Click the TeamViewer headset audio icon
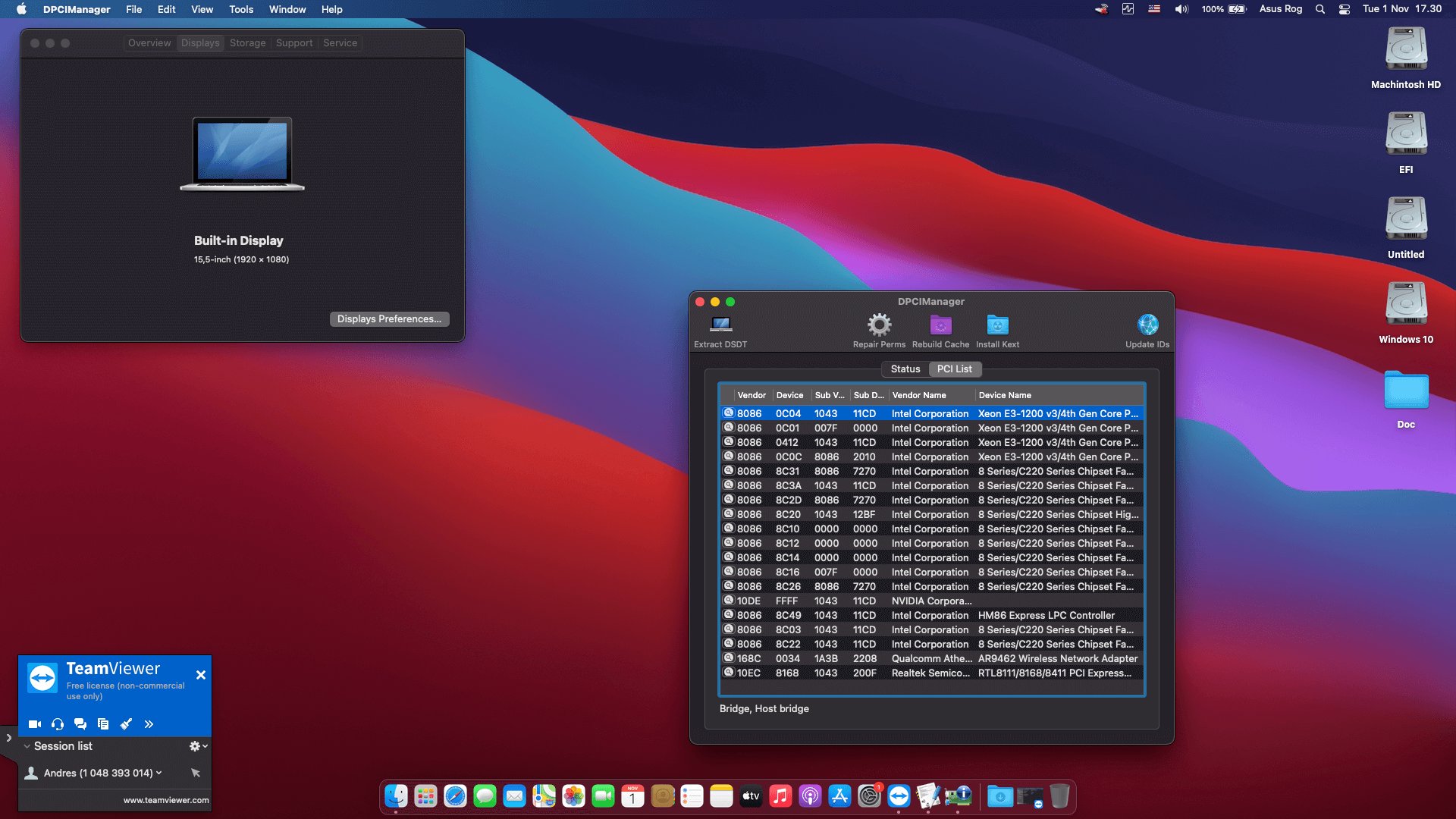1456x819 pixels. click(57, 724)
